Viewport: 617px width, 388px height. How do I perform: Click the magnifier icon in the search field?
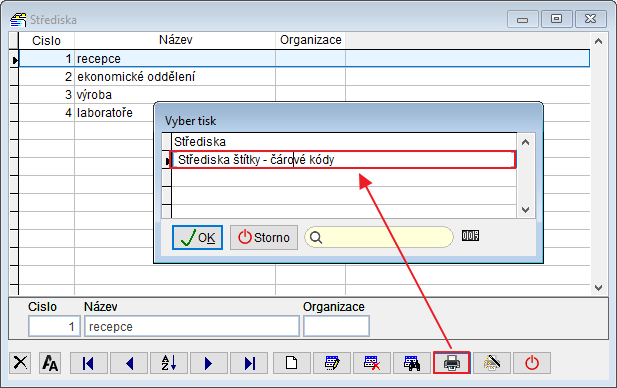click(x=316, y=237)
